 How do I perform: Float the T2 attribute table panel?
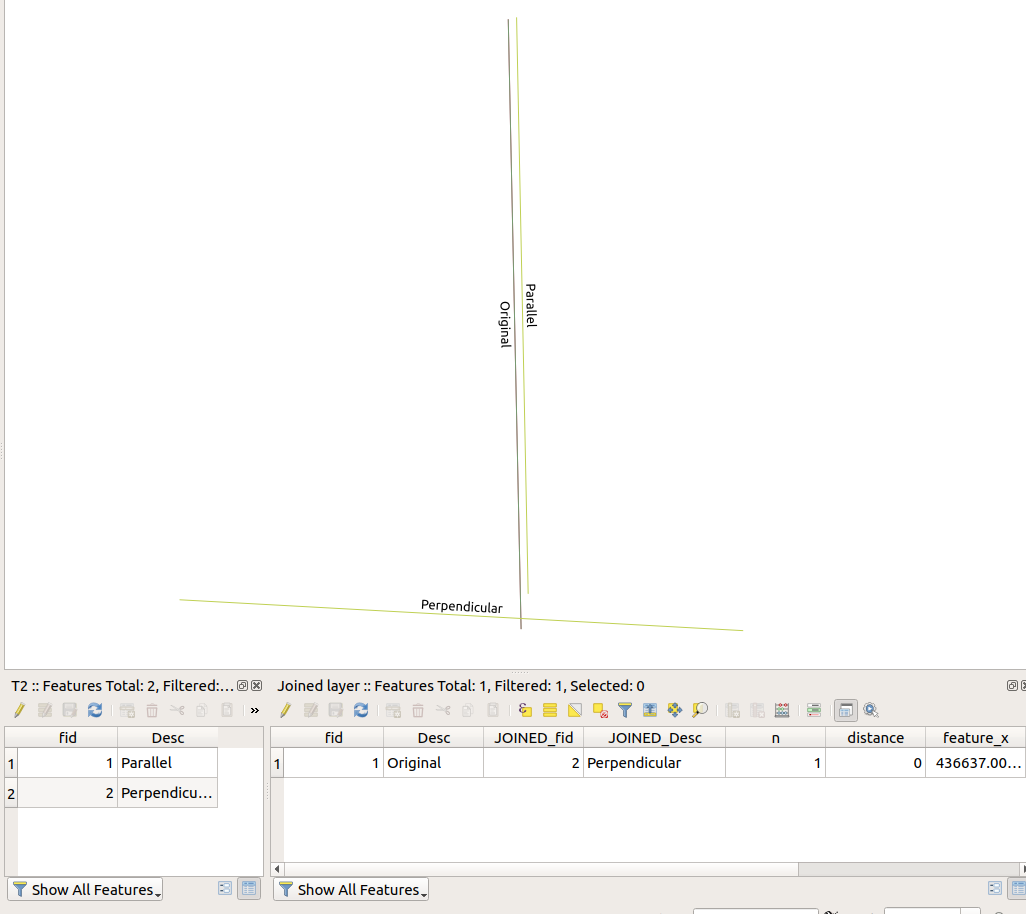point(242,686)
